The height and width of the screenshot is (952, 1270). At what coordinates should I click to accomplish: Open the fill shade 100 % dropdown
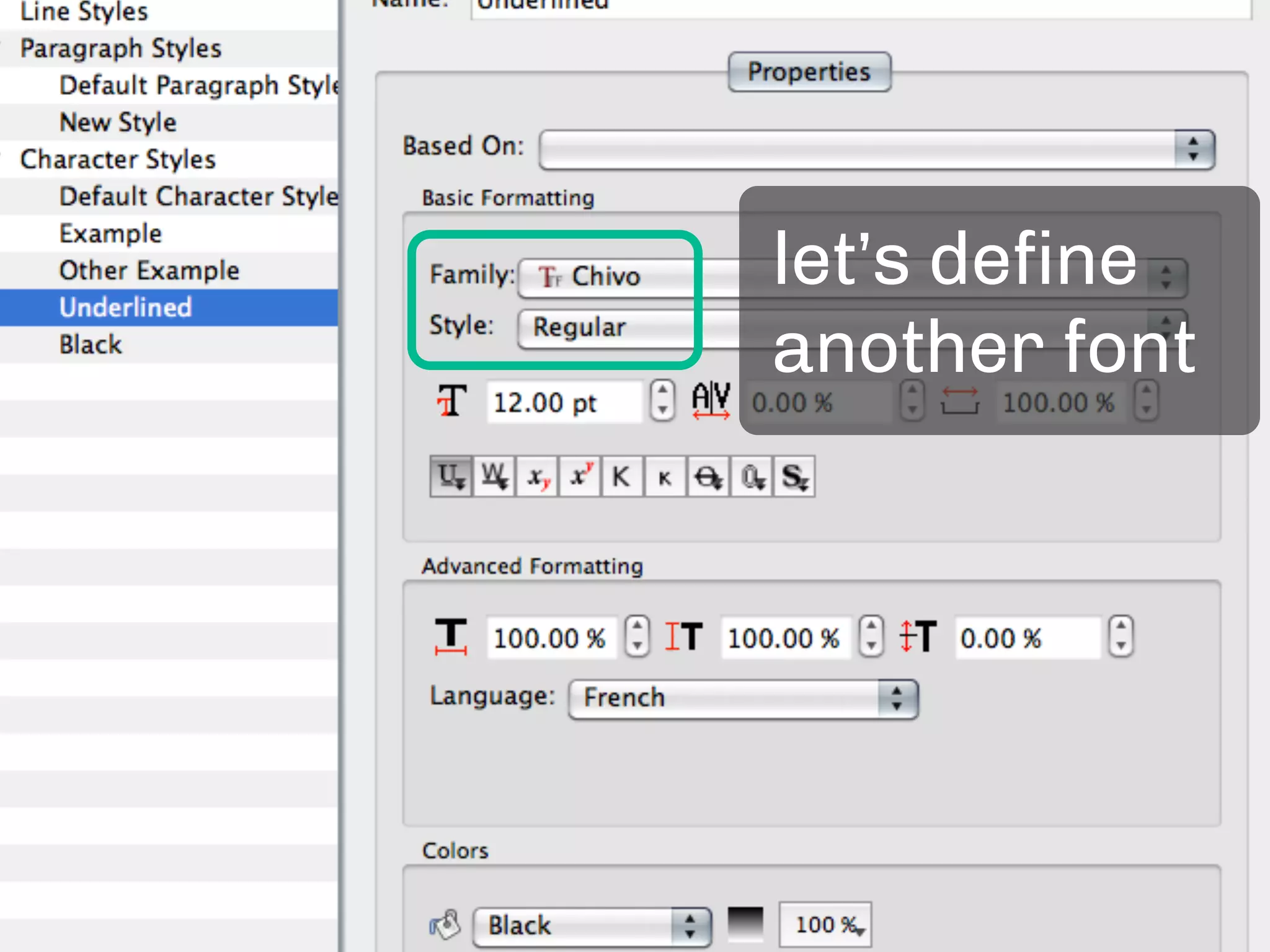click(825, 925)
